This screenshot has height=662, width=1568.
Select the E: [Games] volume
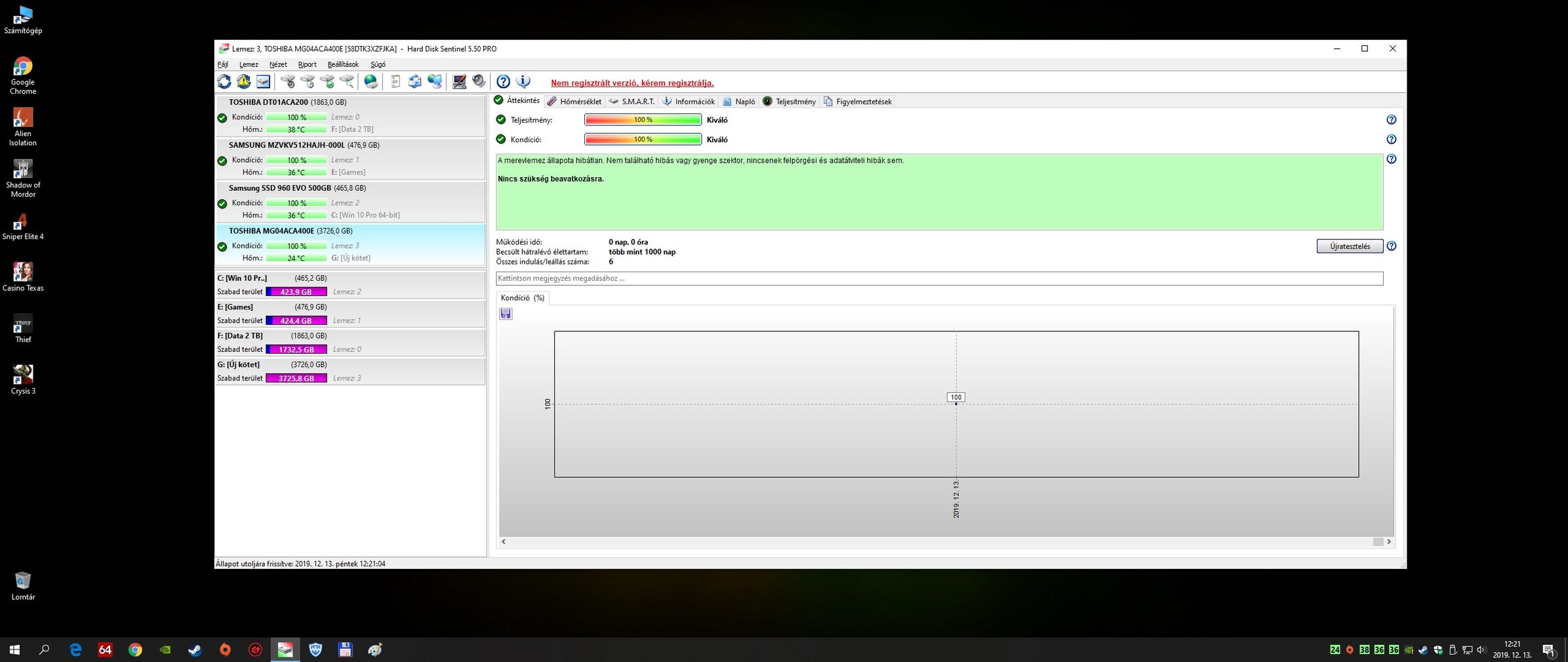[350, 314]
